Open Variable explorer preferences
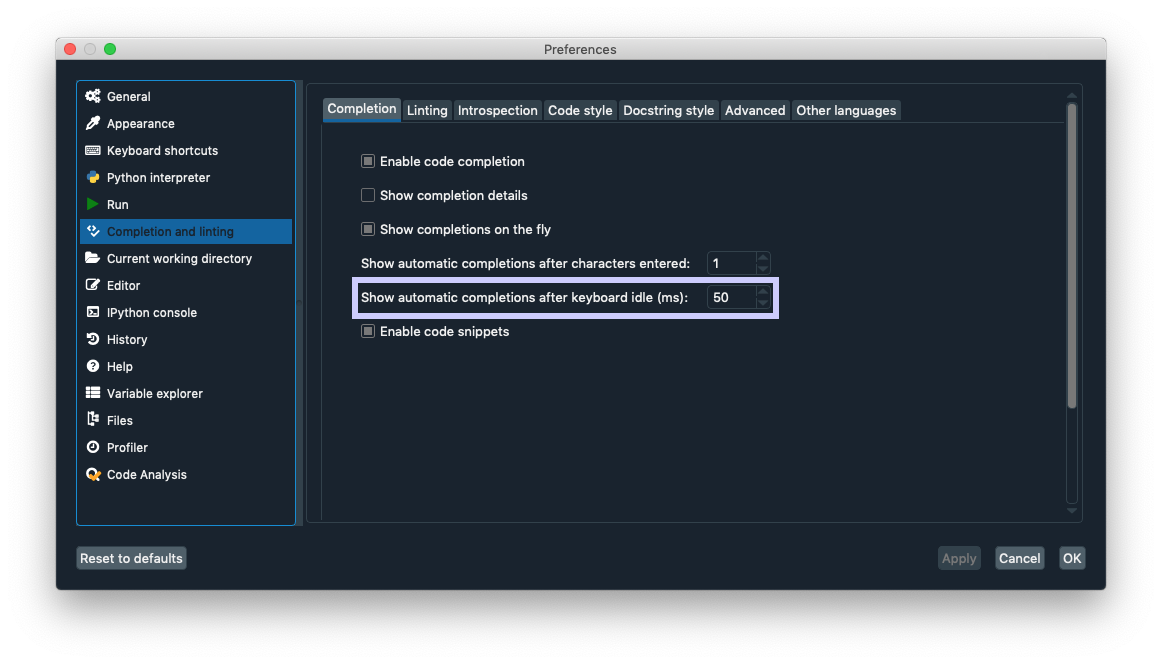1162x664 pixels. point(186,393)
